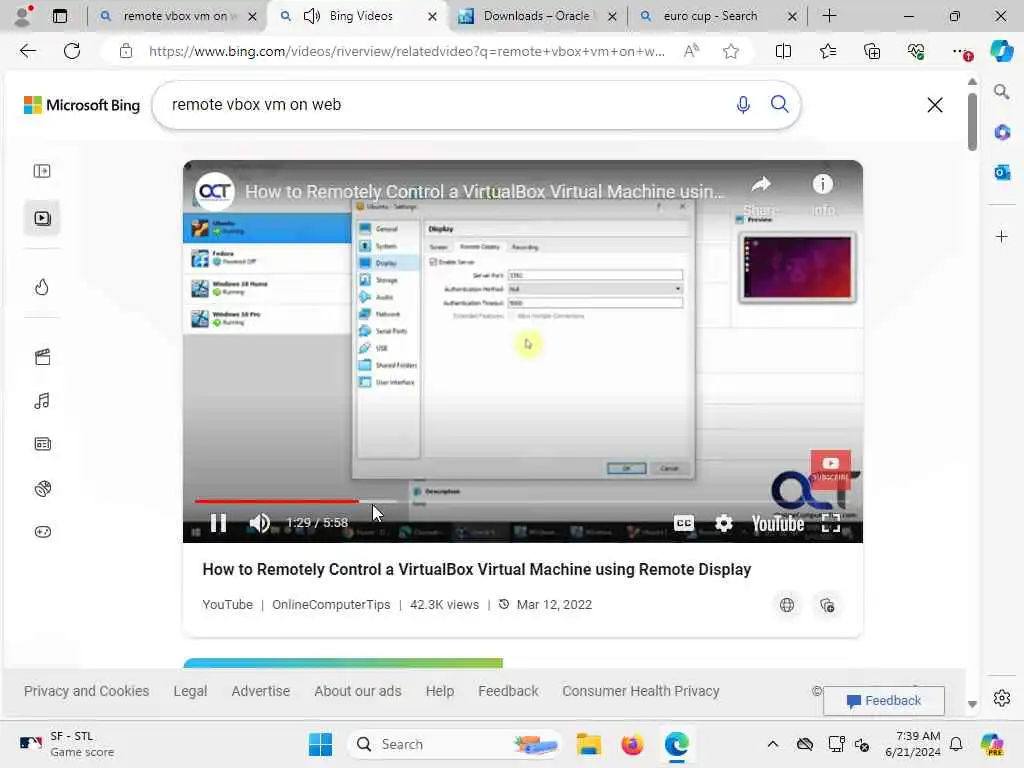Click the save-to-collection icon beside globe
The height and width of the screenshot is (768, 1024).
[x=827, y=605]
